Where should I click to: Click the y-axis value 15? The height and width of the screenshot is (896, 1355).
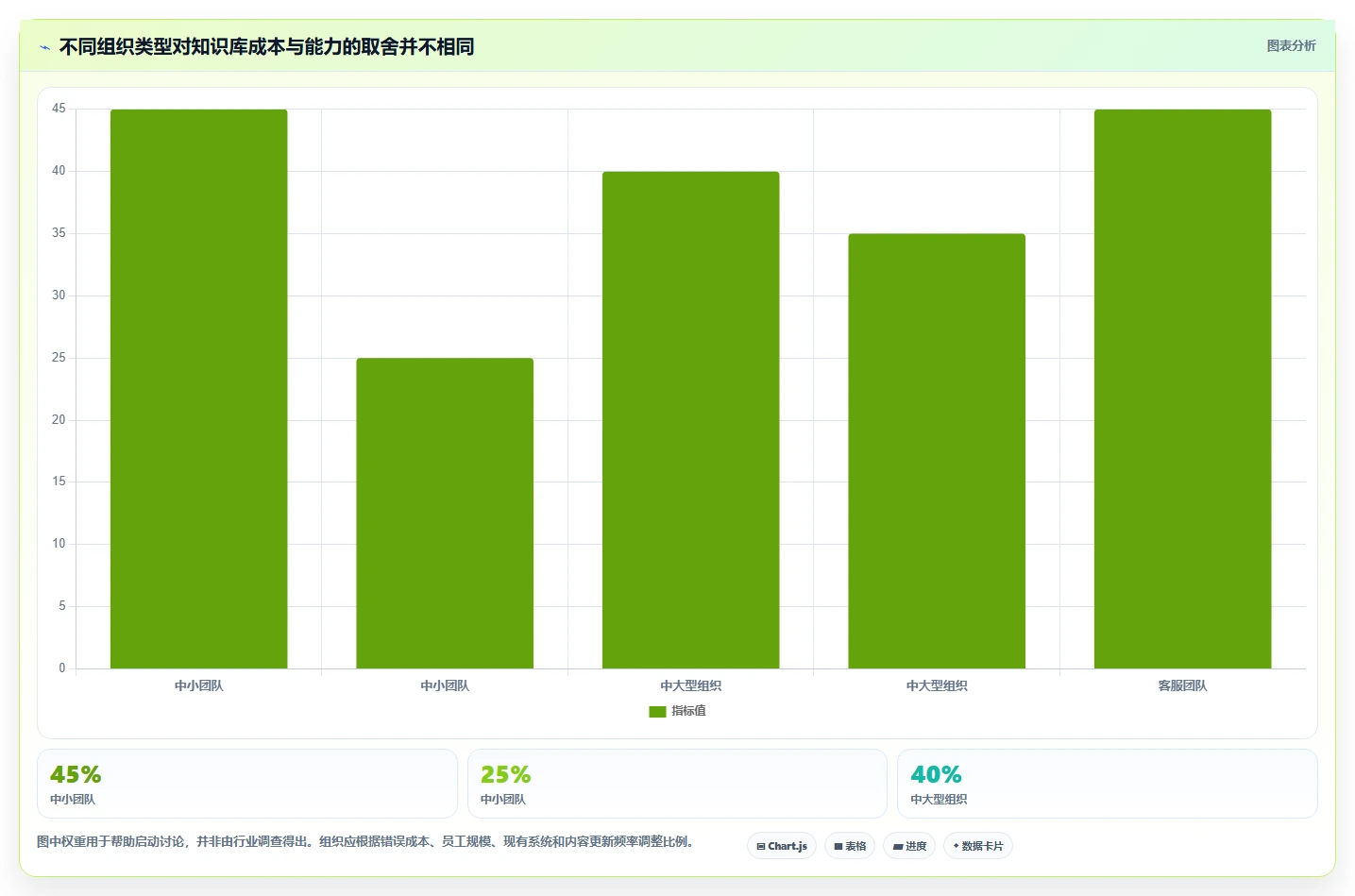pos(59,482)
